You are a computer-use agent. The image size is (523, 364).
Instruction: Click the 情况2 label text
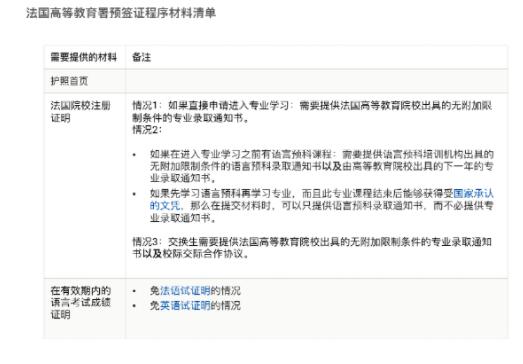[147, 129]
